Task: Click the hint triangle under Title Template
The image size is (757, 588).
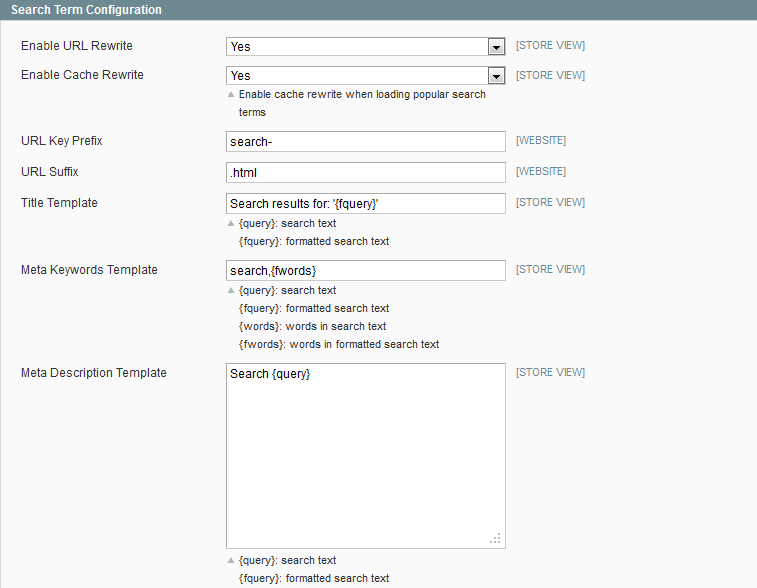Action: [231, 224]
